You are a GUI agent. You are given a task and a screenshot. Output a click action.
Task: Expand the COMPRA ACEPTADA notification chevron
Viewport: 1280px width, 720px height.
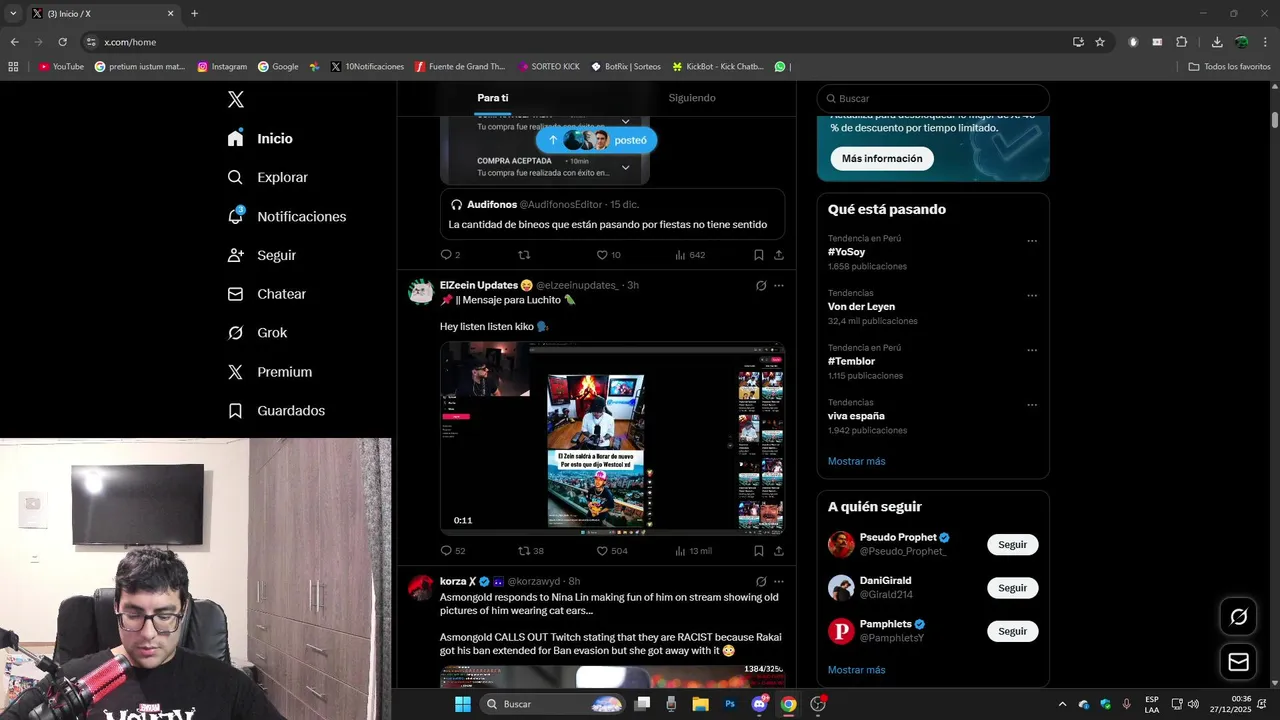626,166
